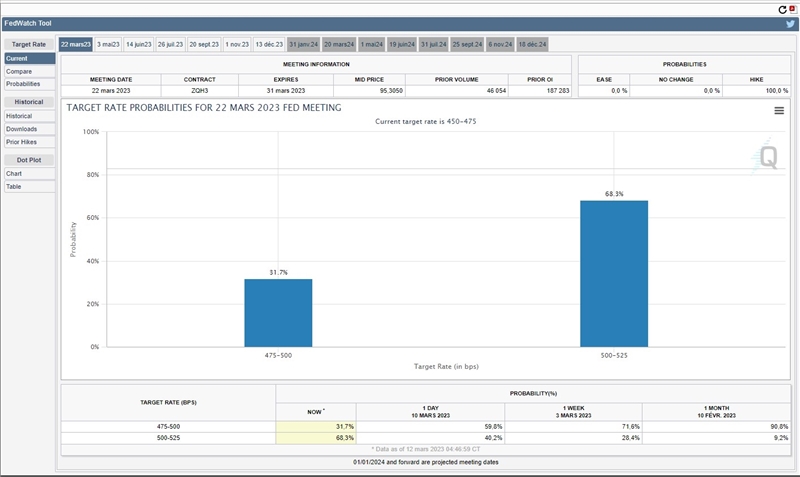Open the Compare view in sidebar

coord(19,71)
